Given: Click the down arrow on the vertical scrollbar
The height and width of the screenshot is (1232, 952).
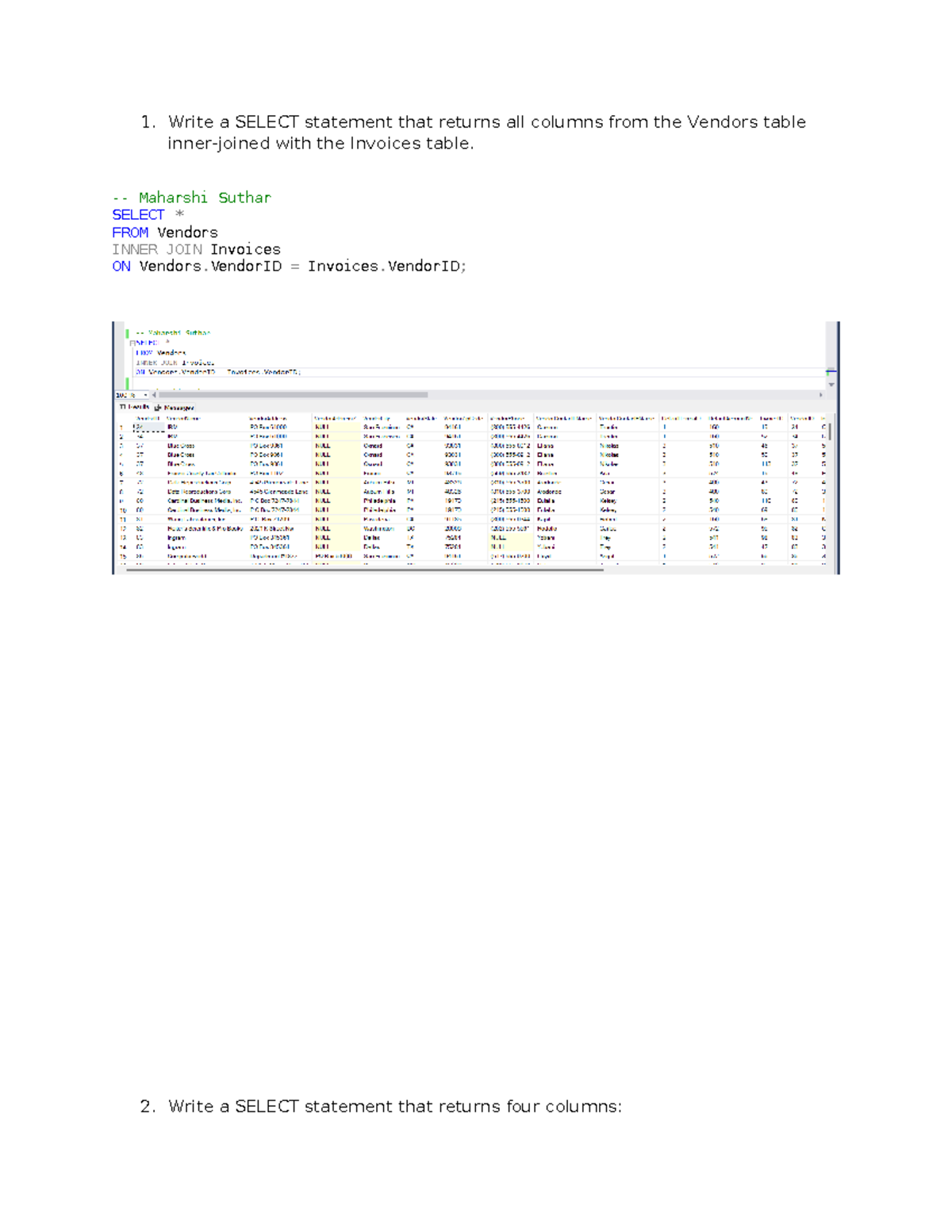Looking at the screenshot, I should [x=831, y=385].
